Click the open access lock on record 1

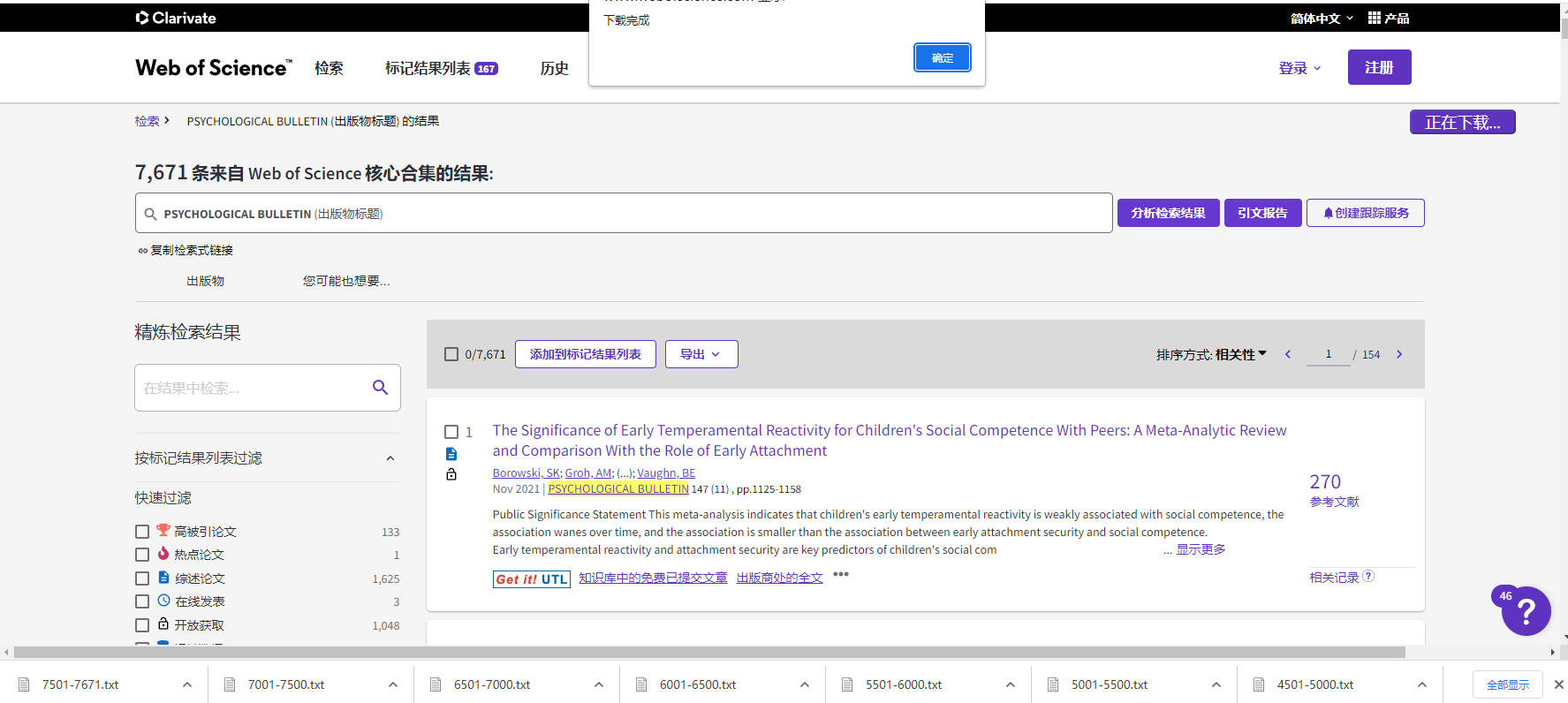(451, 474)
